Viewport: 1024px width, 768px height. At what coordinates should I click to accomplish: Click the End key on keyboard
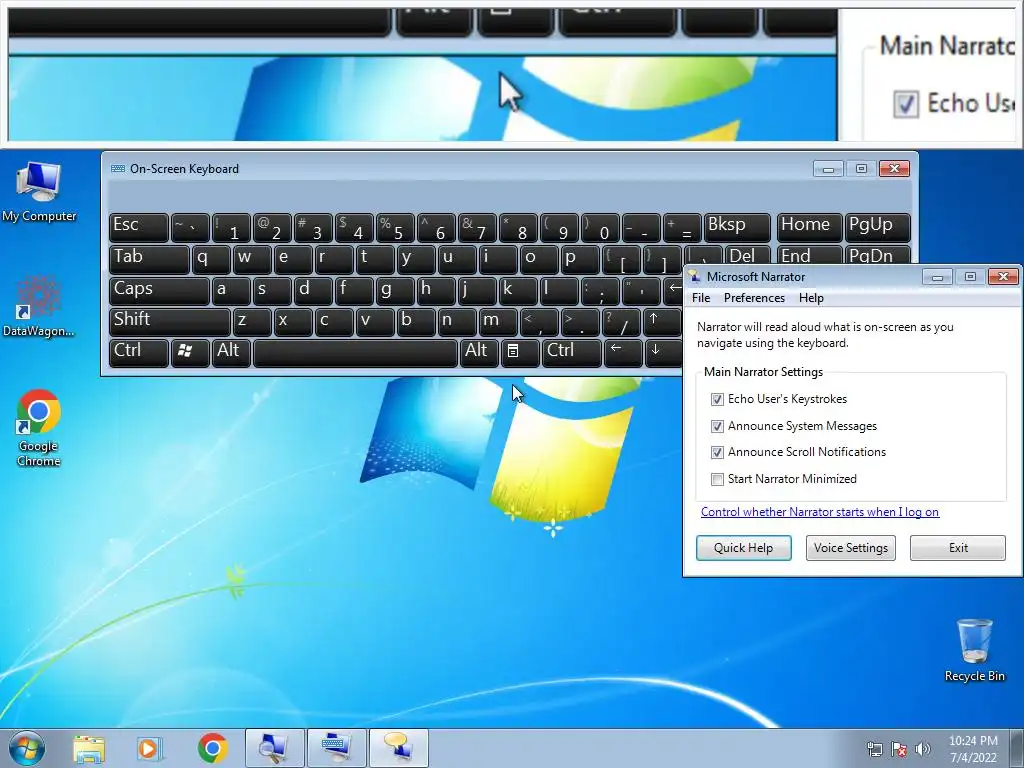pyautogui.click(x=808, y=255)
